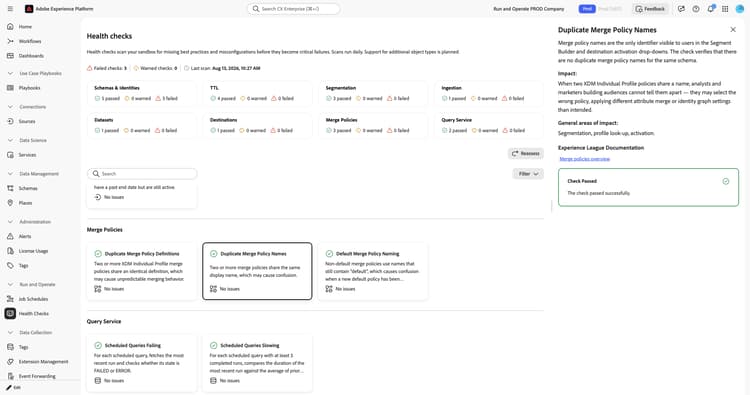Open the notifications bell
The height and width of the screenshot is (395, 750).
711,9
